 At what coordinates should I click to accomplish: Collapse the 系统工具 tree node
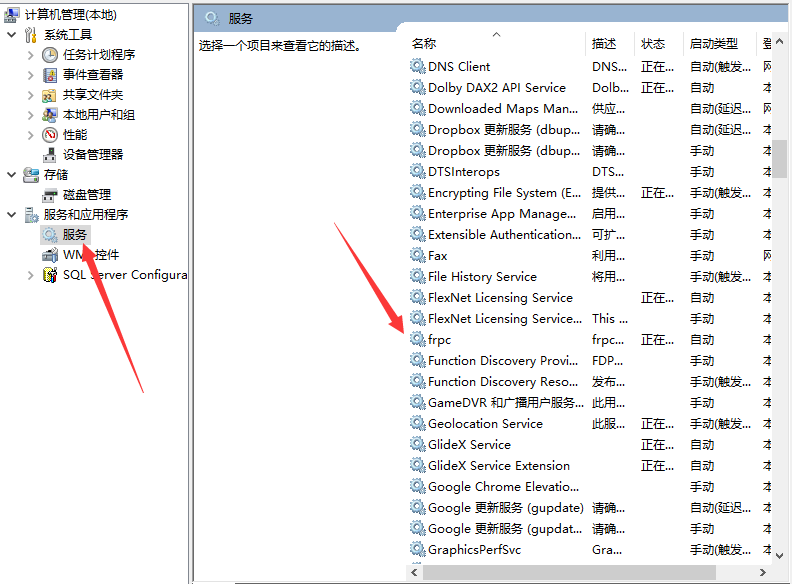[12, 35]
